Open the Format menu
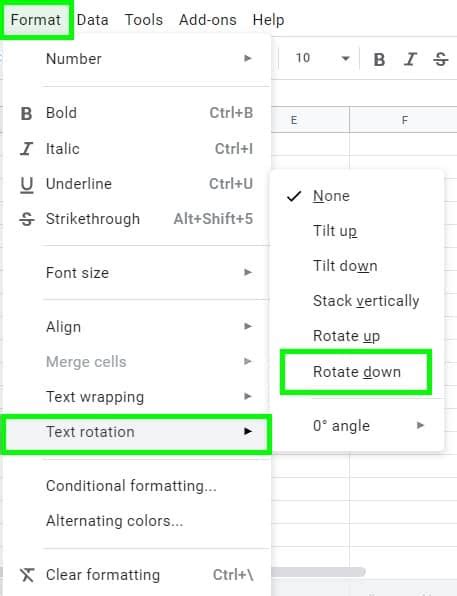The width and height of the screenshot is (457, 596). [x=36, y=19]
